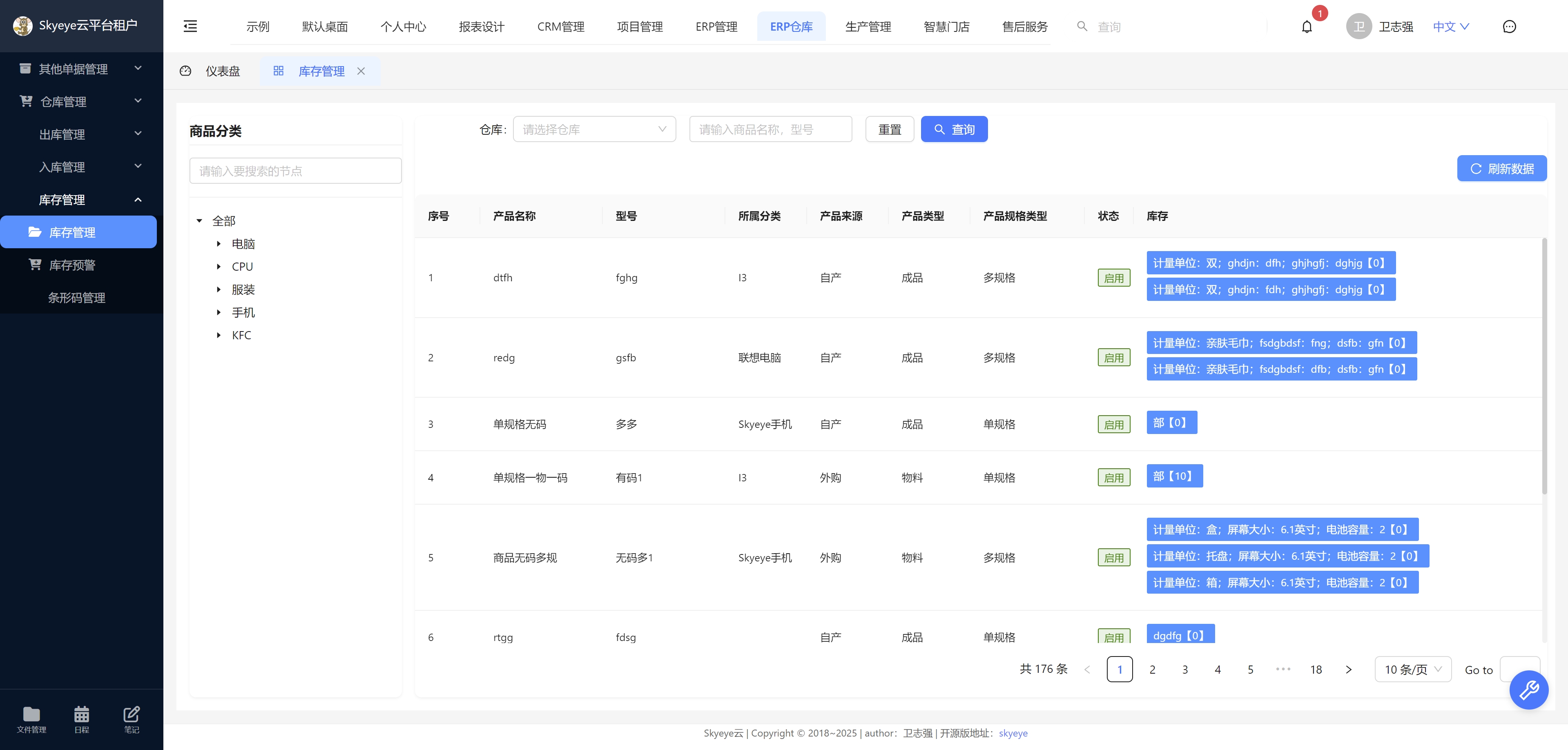Collapse 库存管理 sidebar group

coord(138,200)
